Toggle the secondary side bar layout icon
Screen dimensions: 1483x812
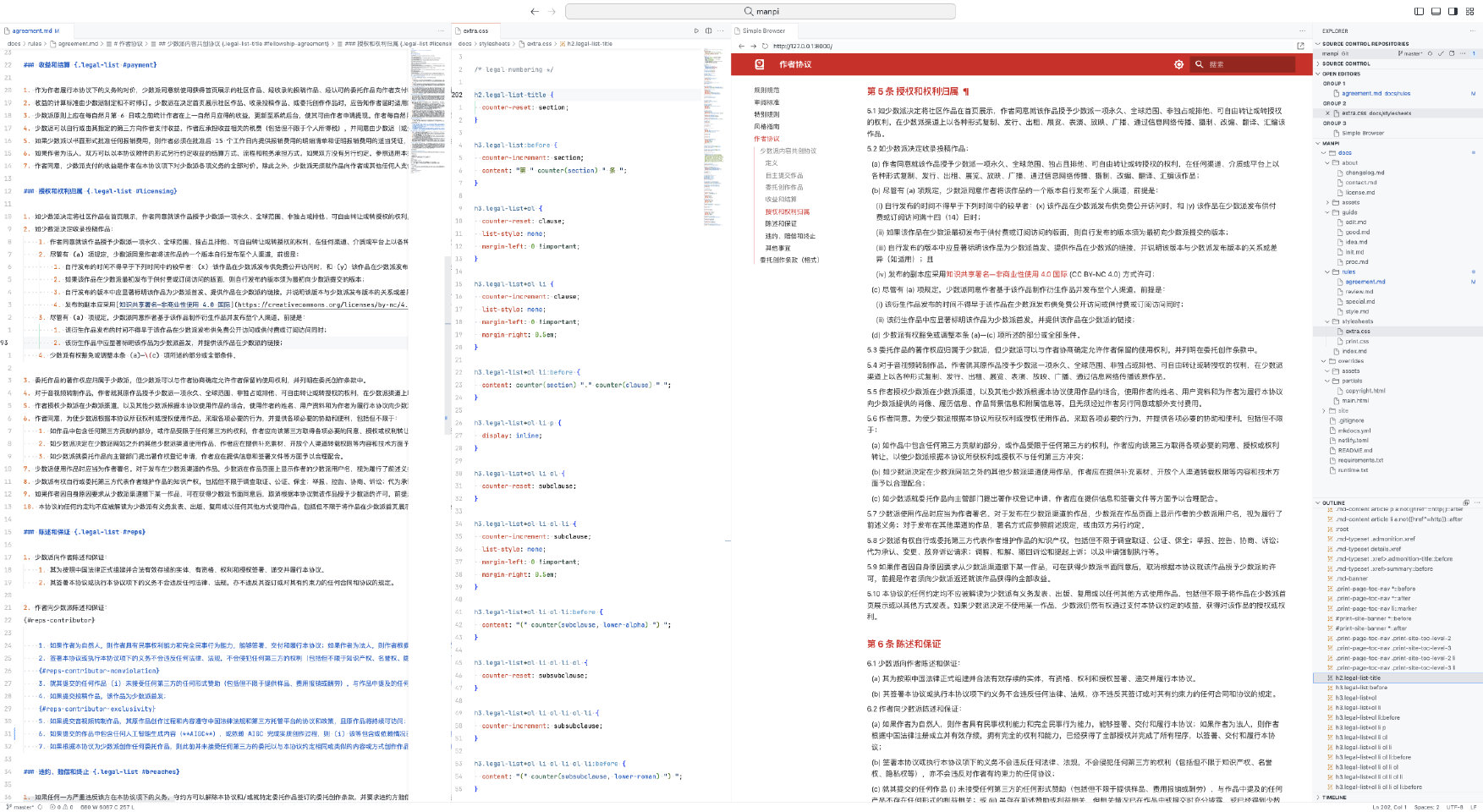pyautogui.click(x=1453, y=11)
